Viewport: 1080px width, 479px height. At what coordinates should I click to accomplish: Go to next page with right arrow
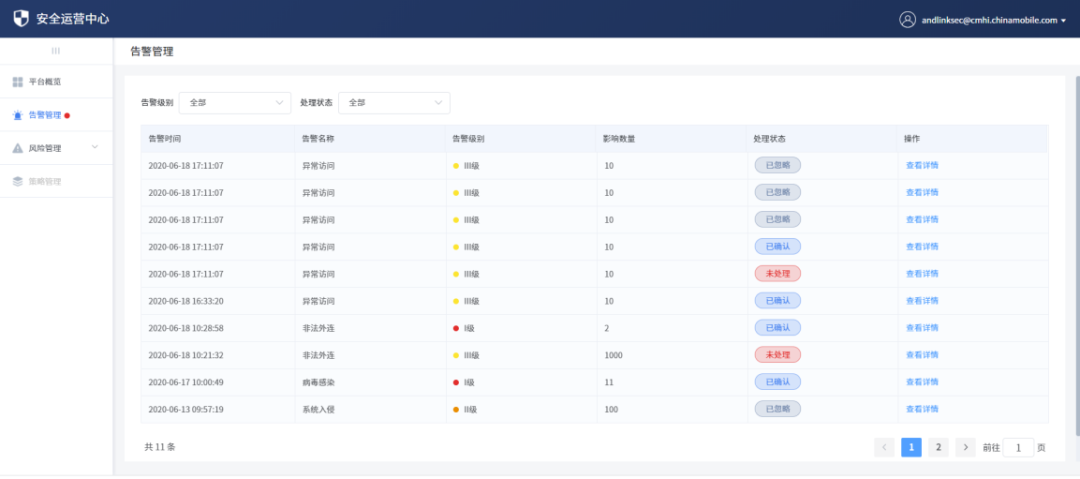point(965,447)
